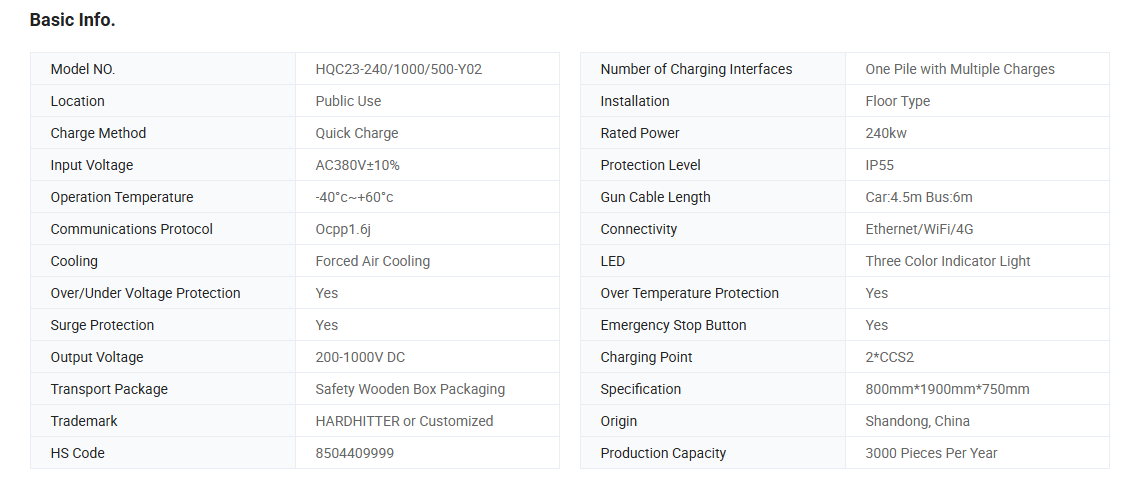
Task: Click the Specification 800mm*1900mm*750mm value
Action: point(947,389)
